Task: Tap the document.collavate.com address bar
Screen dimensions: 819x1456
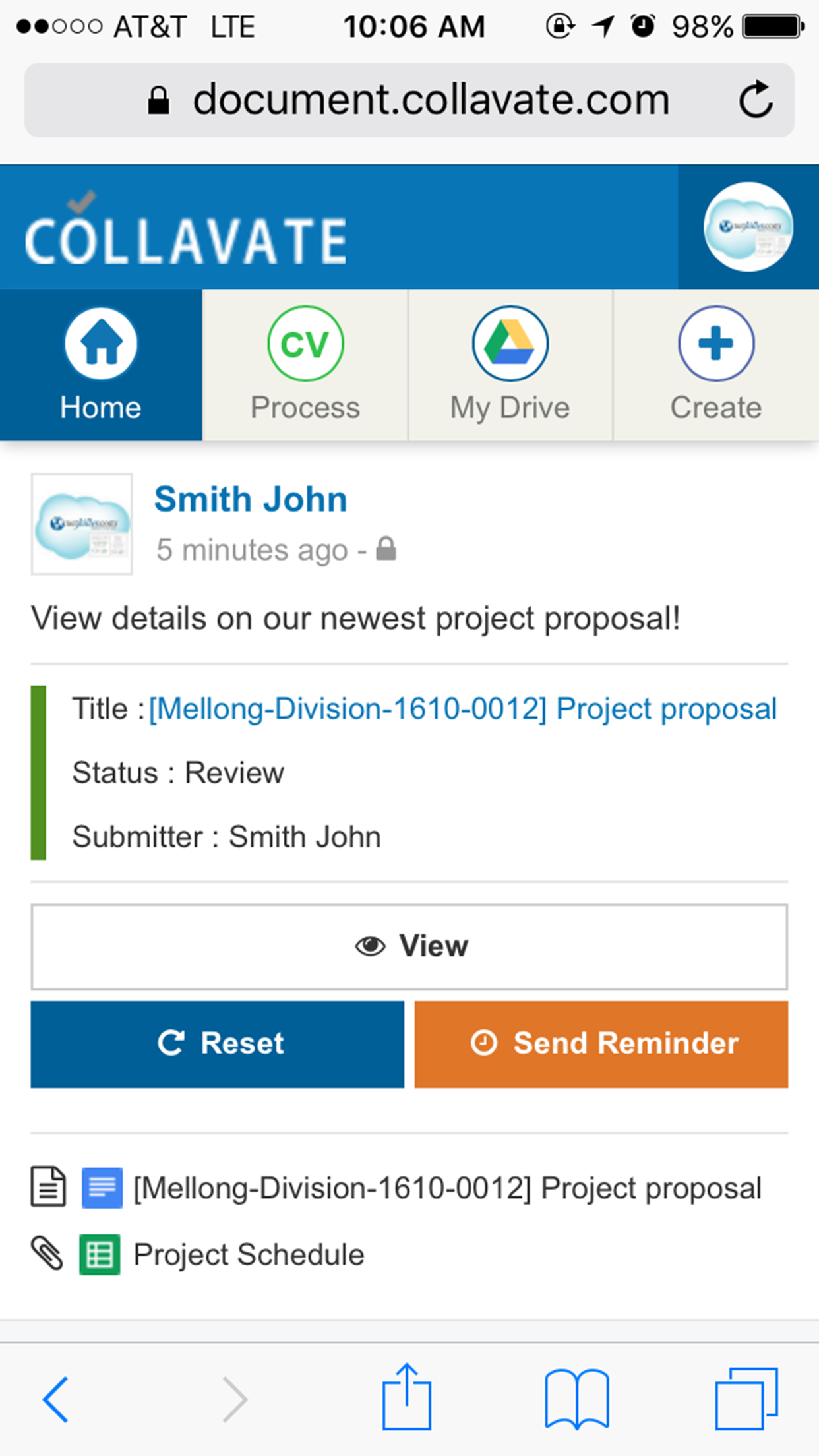Action: tap(409, 100)
